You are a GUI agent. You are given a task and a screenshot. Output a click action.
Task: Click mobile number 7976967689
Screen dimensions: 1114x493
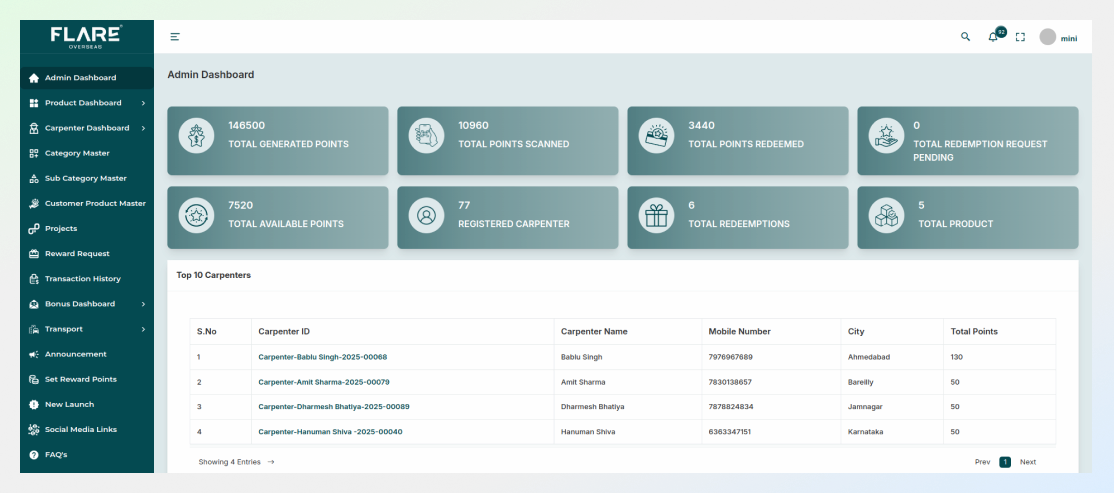tap(730, 357)
